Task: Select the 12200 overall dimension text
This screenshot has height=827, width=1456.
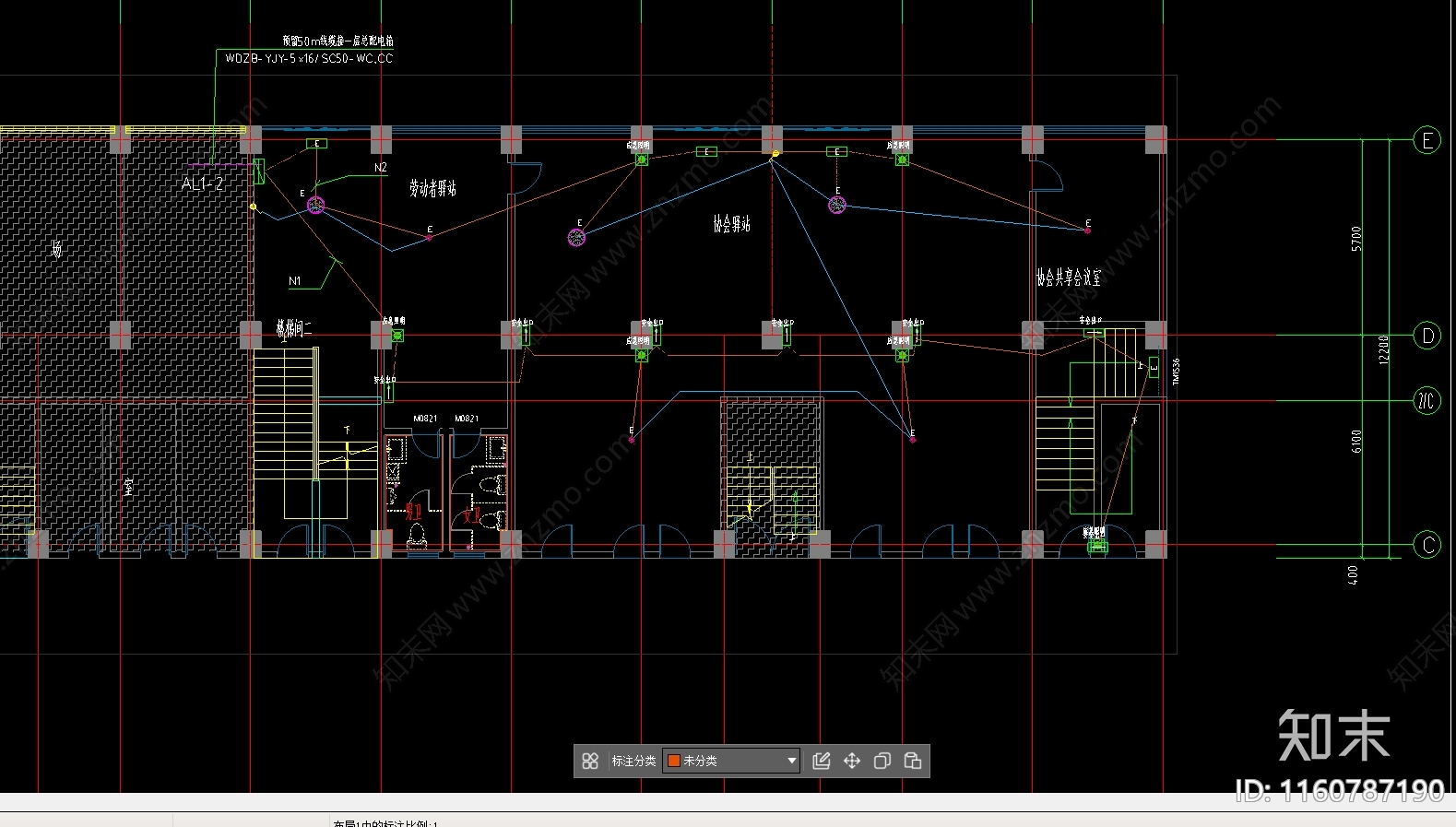Action: point(1383,349)
